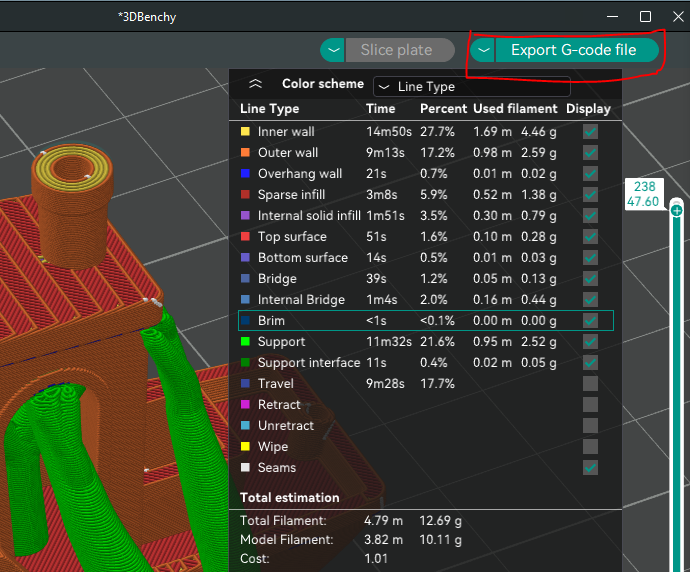This screenshot has height=572, width=690.
Task: Enable Retract display checkbox
Action: pos(590,404)
